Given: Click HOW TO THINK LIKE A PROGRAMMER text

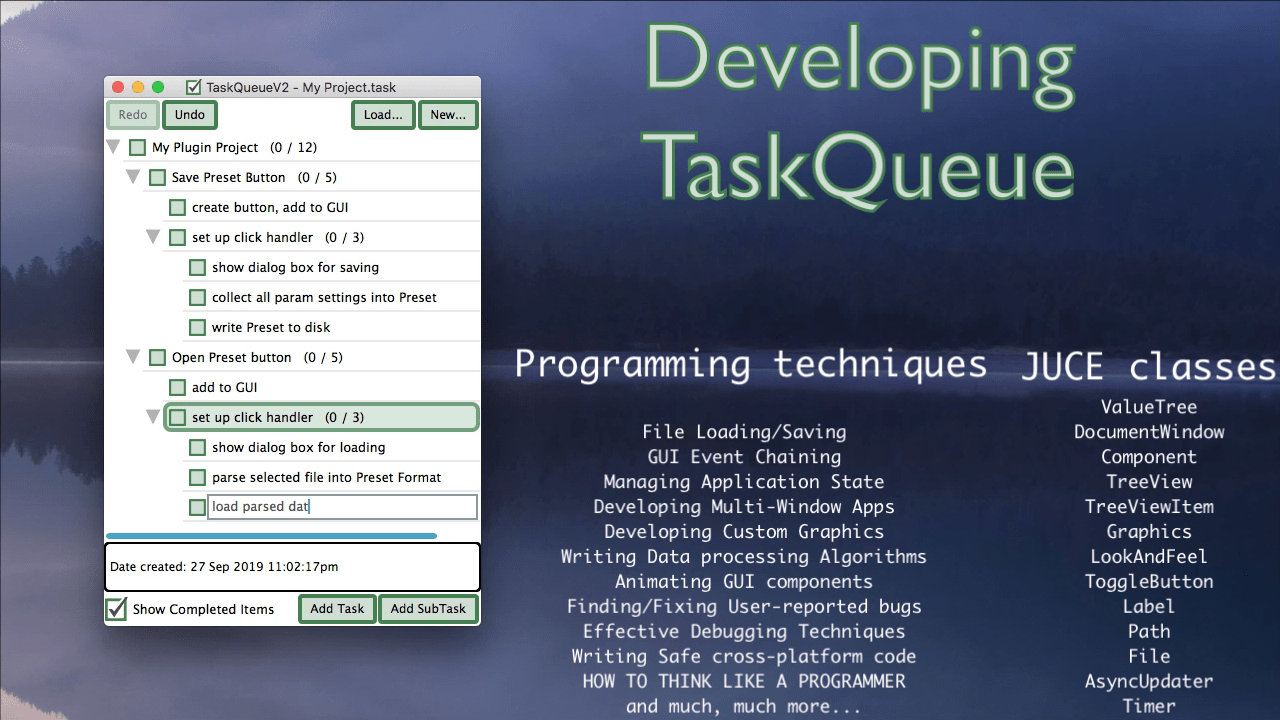Looking at the screenshot, I should pos(744,681).
